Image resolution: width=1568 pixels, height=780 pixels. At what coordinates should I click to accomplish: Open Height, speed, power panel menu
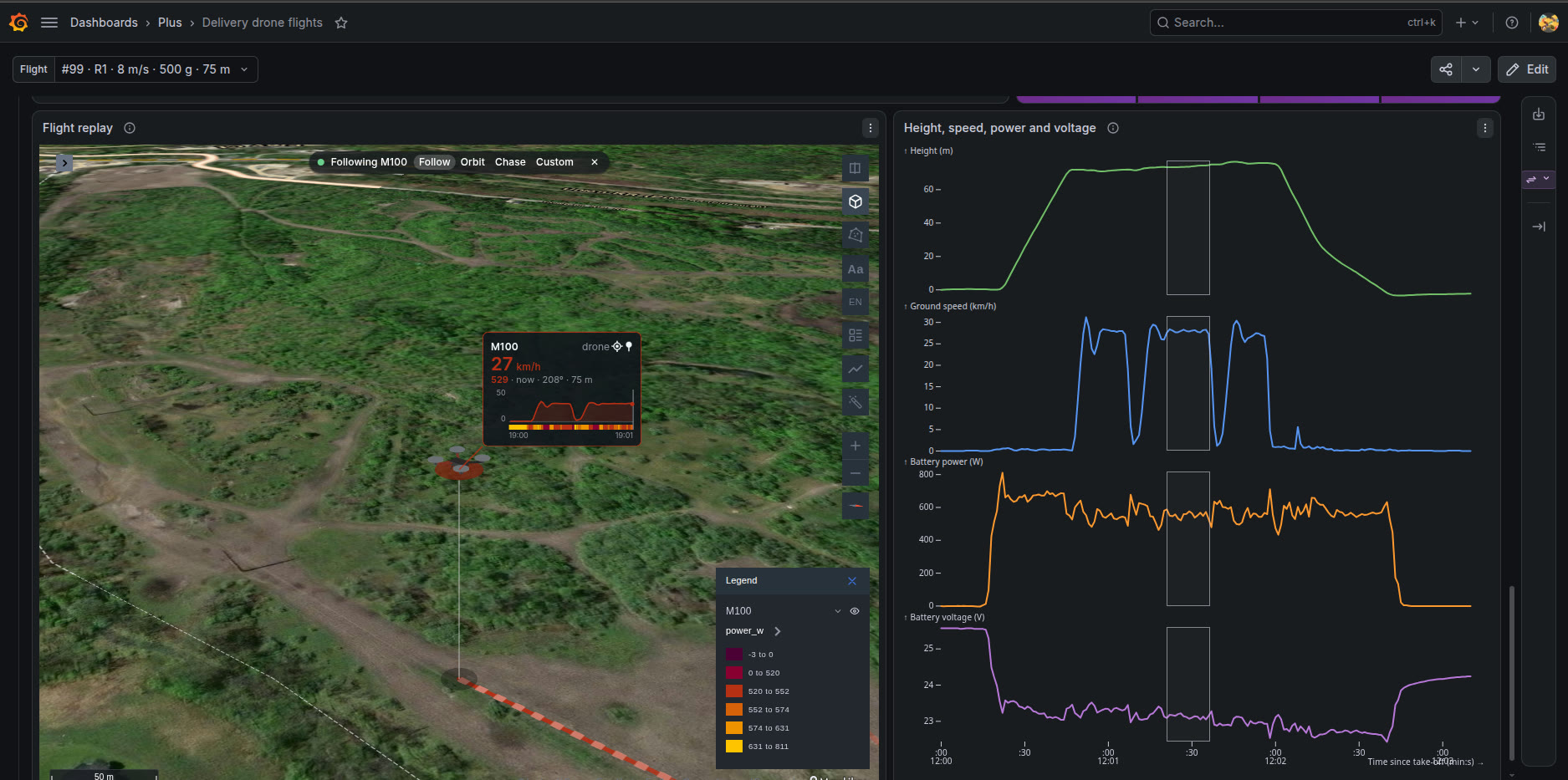1485,128
